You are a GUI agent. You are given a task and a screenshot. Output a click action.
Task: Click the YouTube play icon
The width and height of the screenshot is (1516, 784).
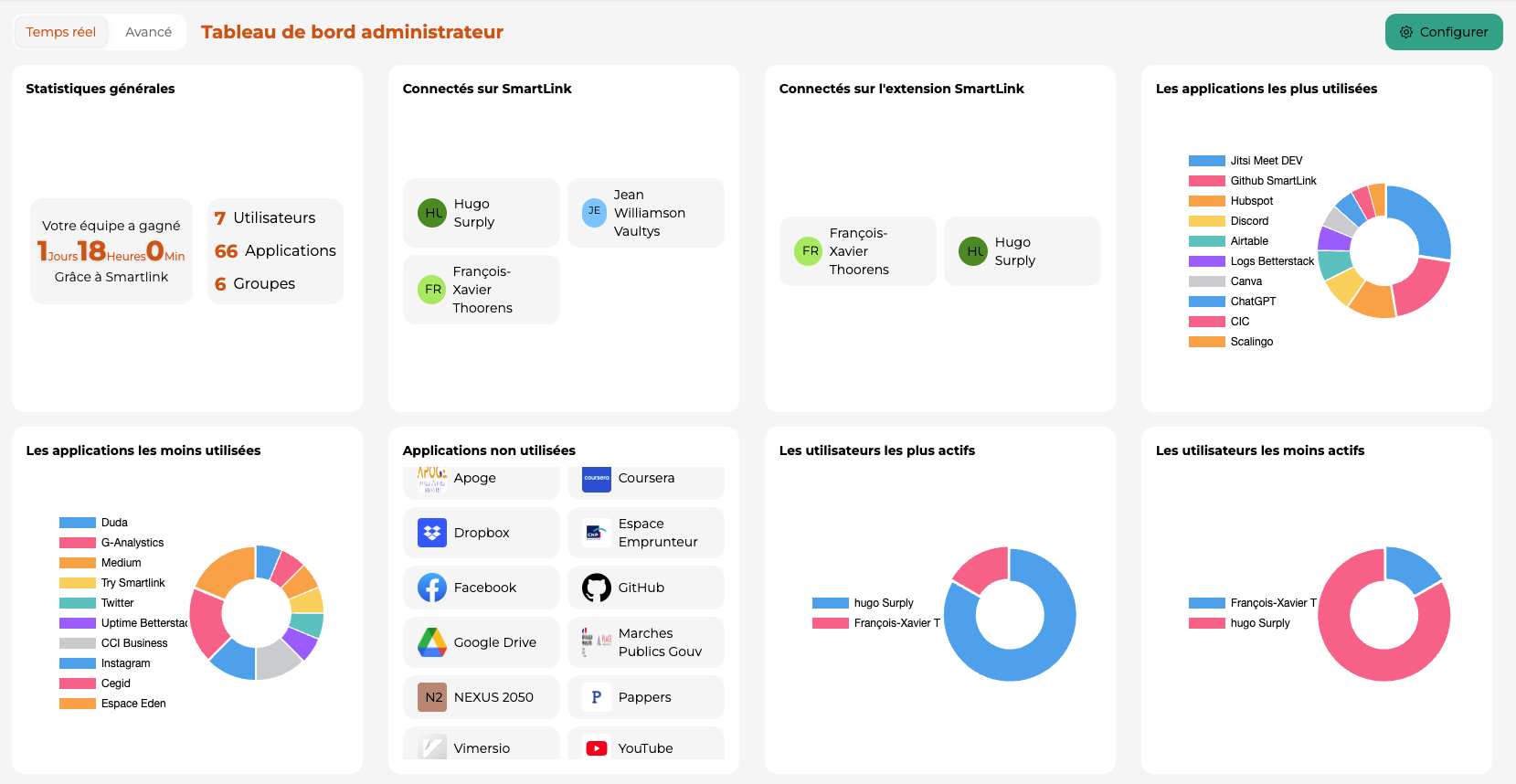597,748
